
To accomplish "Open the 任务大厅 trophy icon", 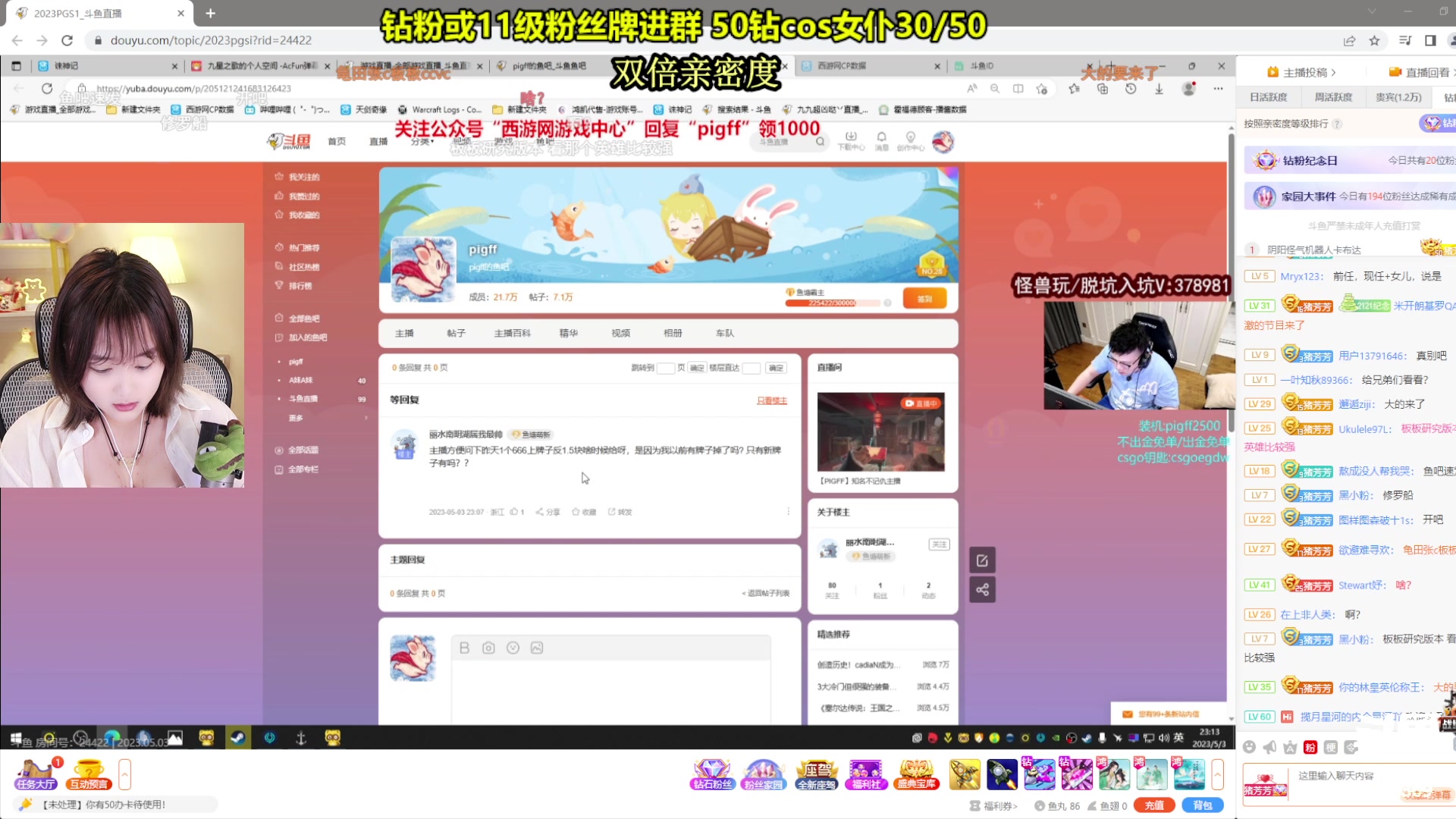I will [35, 774].
